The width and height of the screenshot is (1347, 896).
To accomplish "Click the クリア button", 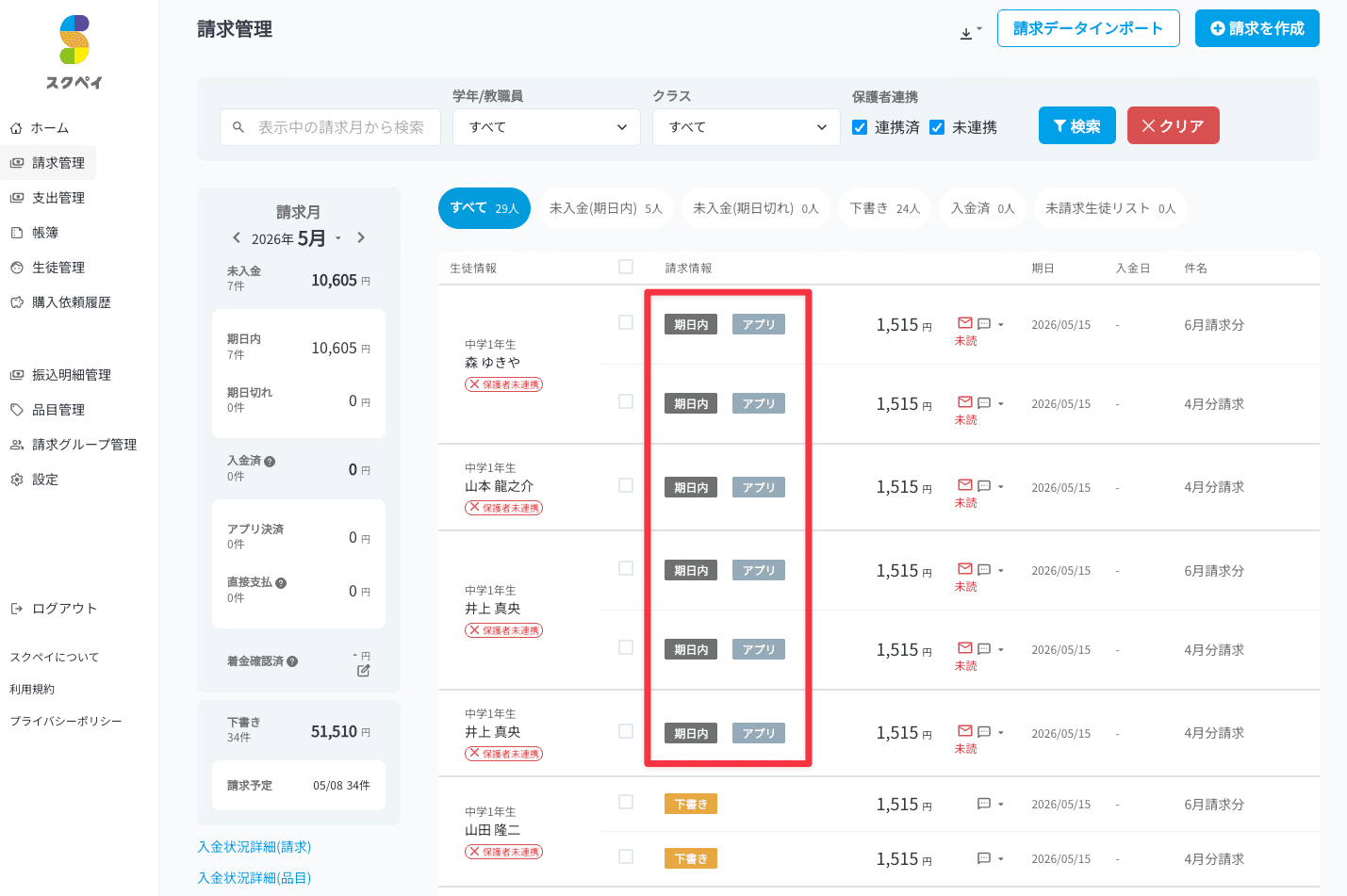I will (1174, 125).
